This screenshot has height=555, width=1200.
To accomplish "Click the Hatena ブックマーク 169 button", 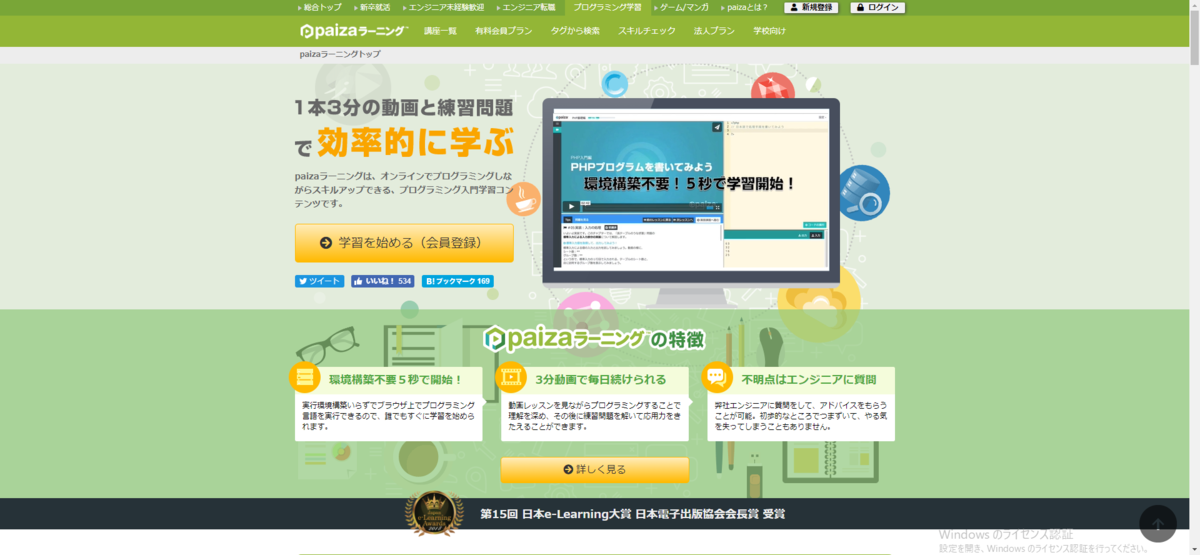I will (x=458, y=281).
